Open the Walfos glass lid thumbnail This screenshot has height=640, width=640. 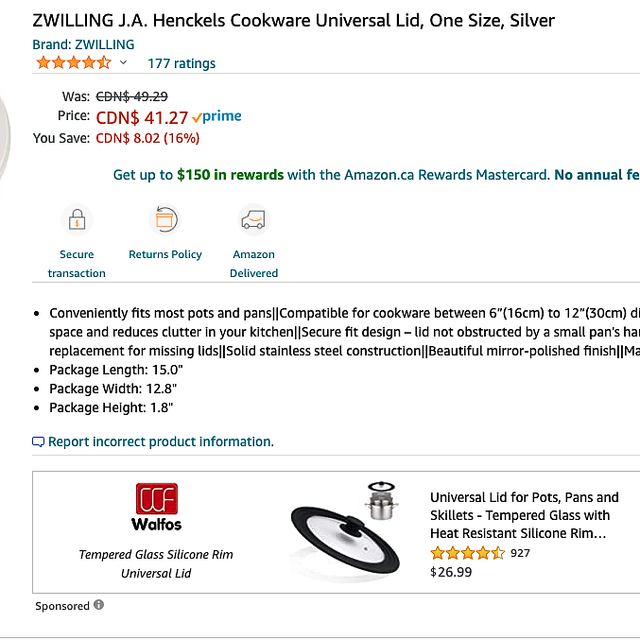tap(345, 528)
